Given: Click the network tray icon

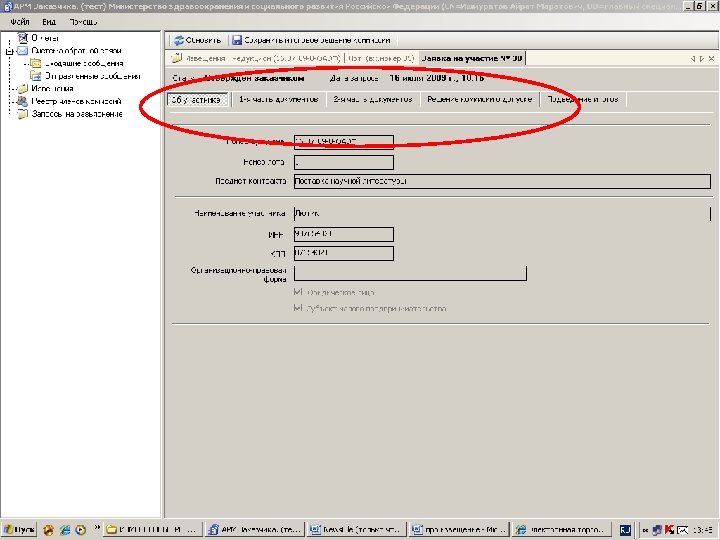Looking at the screenshot, I should coord(657,530).
